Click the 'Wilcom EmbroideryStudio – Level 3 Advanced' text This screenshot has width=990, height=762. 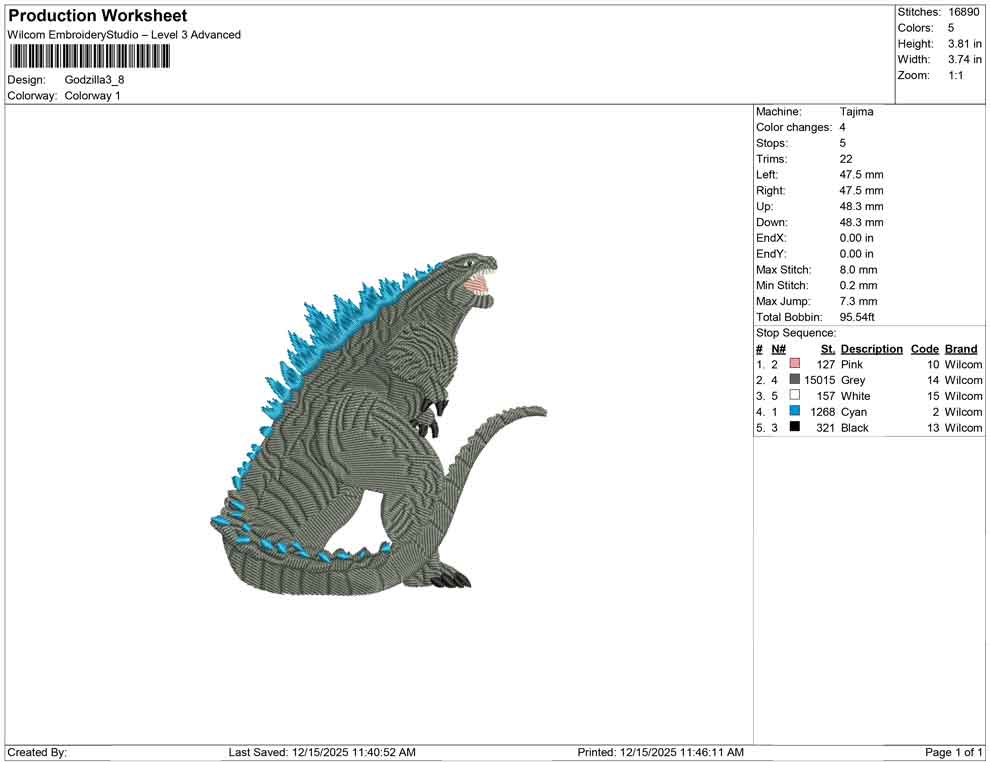click(124, 35)
